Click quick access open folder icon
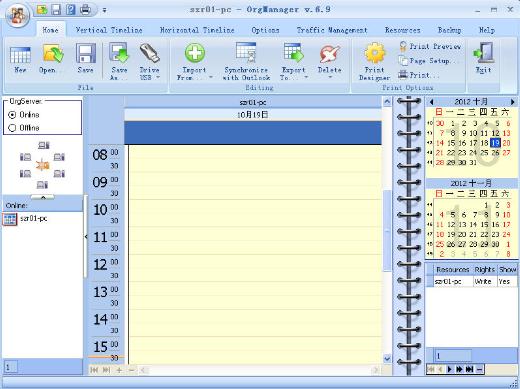Image resolution: width=520 pixels, height=389 pixels. click(42, 10)
